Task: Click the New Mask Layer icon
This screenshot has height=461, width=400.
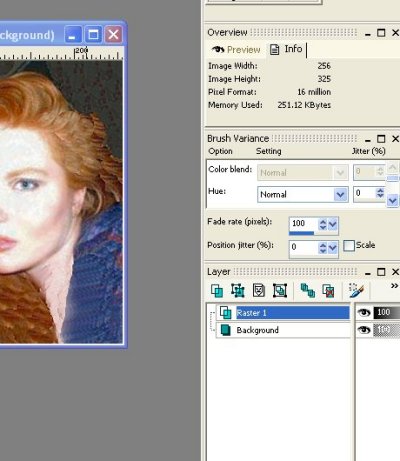Action: pos(259,291)
